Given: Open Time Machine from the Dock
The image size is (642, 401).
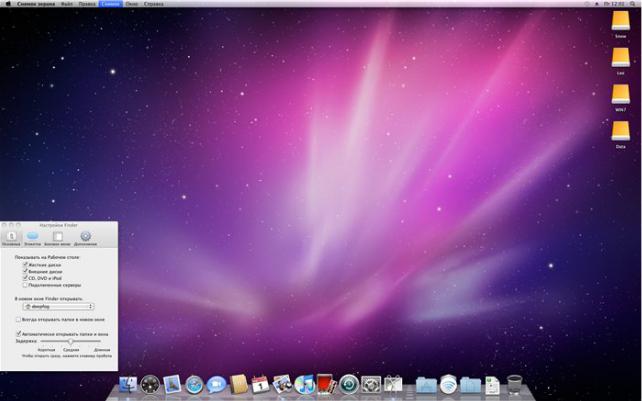Looking at the screenshot, I should (349, 385).
